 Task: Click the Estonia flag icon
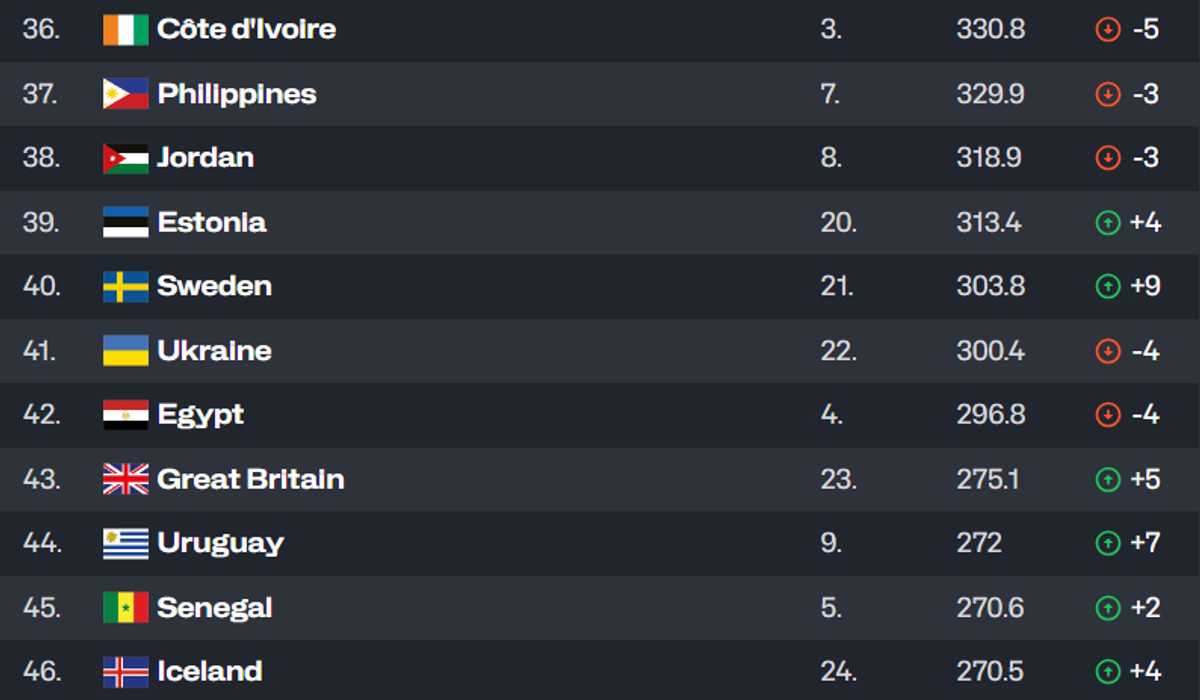(125, 222)
